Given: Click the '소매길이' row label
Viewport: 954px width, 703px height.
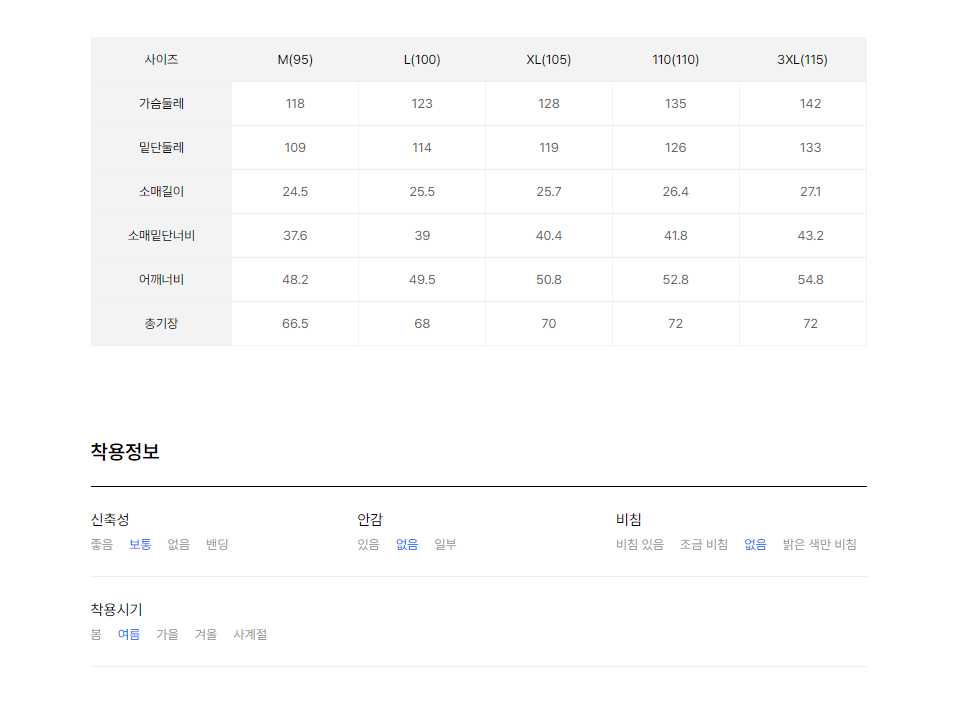Looking at the screenshot, I should point(161,192).
